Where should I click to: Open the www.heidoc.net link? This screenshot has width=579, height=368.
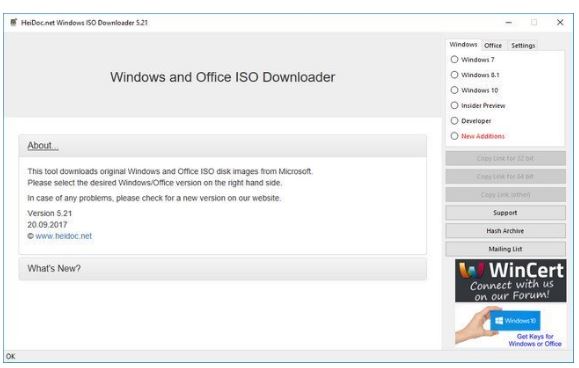pyautogui.click(x=64, y=236)
